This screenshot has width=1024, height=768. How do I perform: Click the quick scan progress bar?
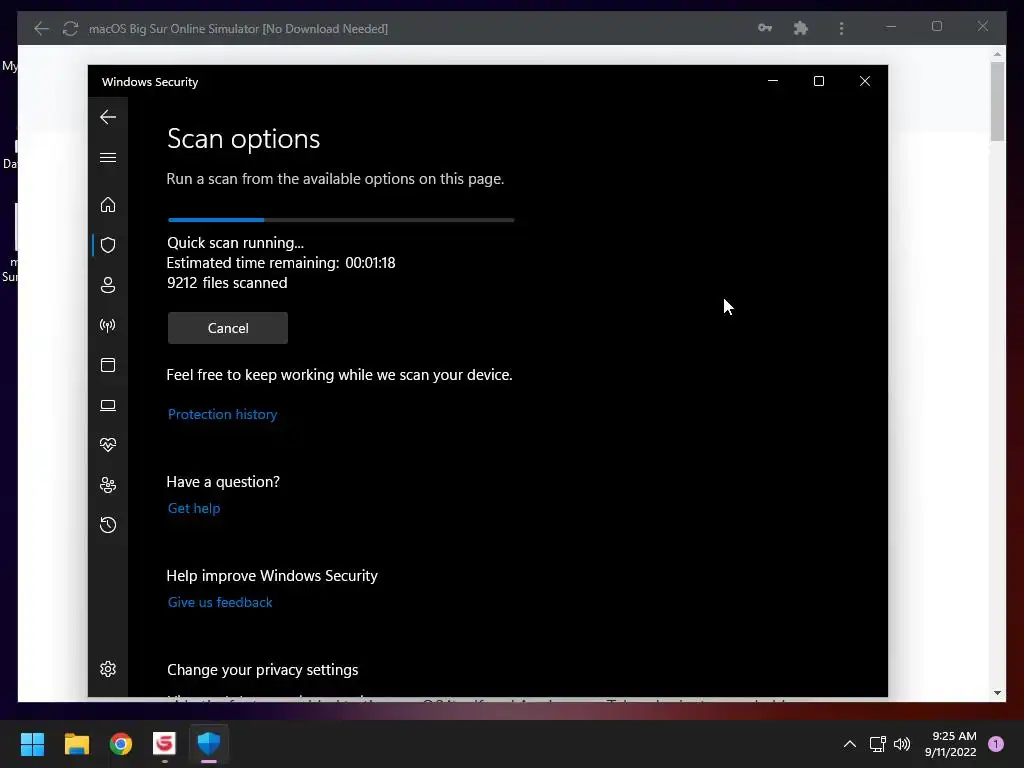point(341,220)
